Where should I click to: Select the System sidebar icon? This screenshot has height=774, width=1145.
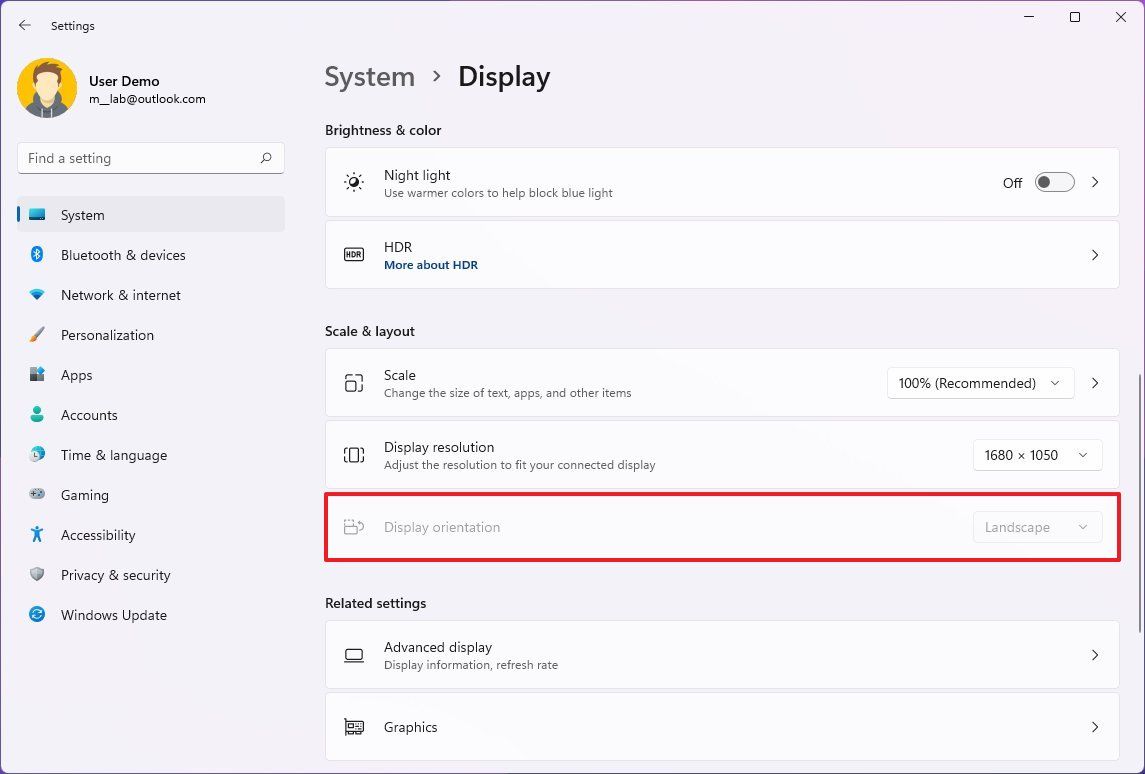click(36, 214)
